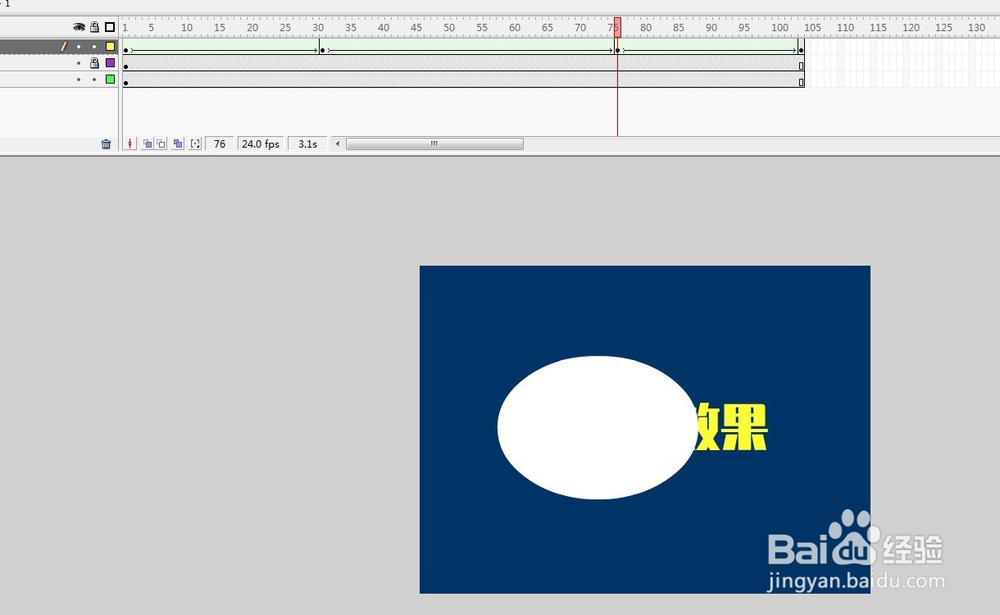This screenshot has width=1000, height=615.
Task: Enable Onion Skin mode
Action: 146,143
